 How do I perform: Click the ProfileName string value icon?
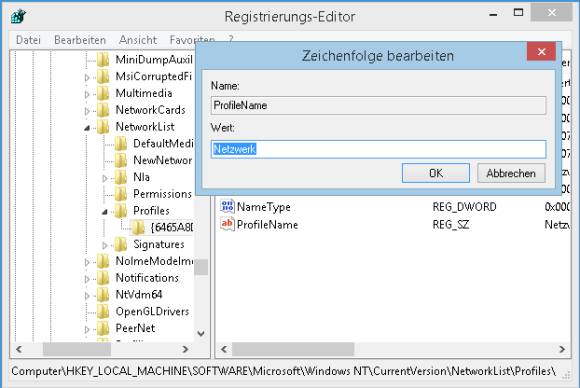pos(227,224)
